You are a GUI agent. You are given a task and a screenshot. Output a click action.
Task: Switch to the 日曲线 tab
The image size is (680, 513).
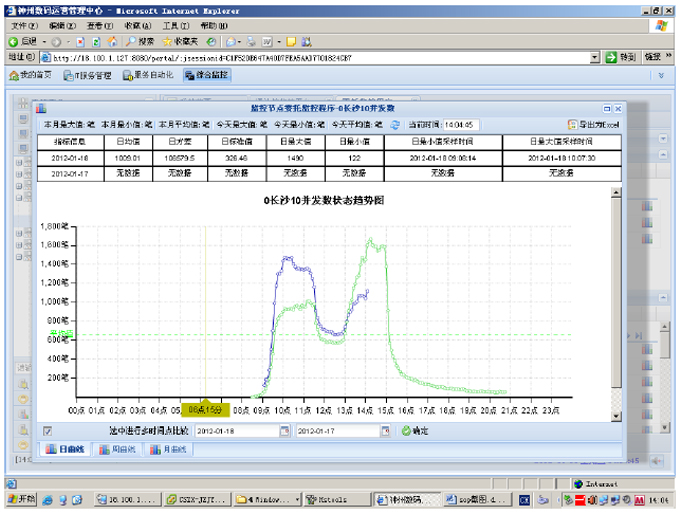pos(65,449)
